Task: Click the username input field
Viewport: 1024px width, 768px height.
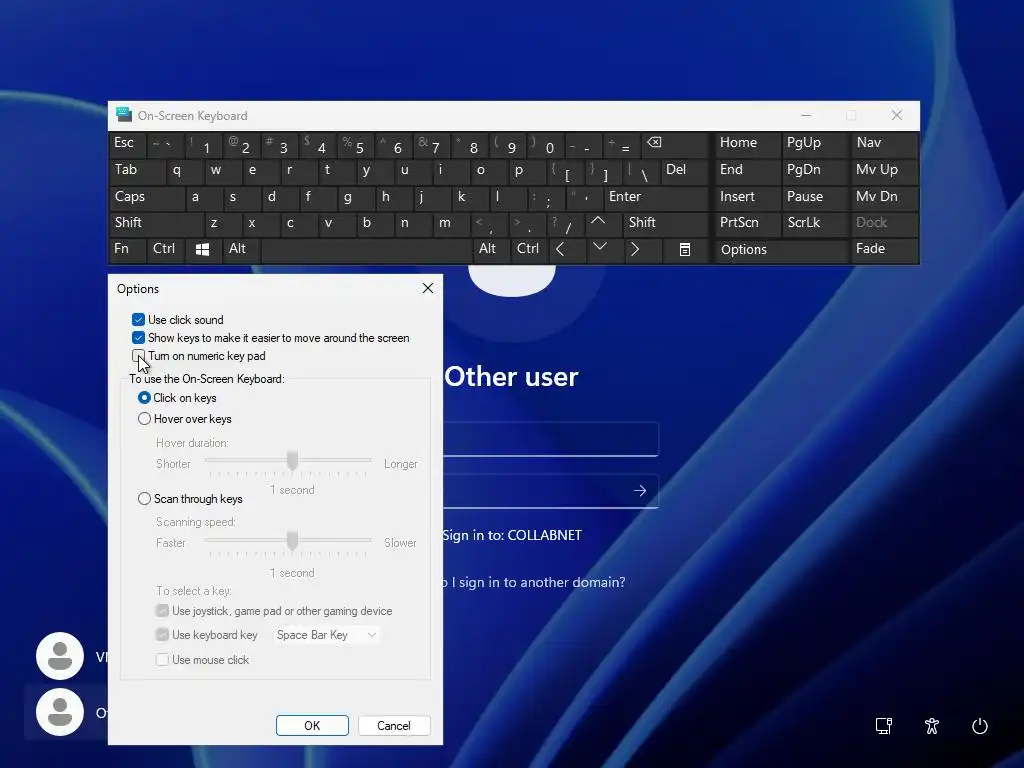Action: pos(551,439)
